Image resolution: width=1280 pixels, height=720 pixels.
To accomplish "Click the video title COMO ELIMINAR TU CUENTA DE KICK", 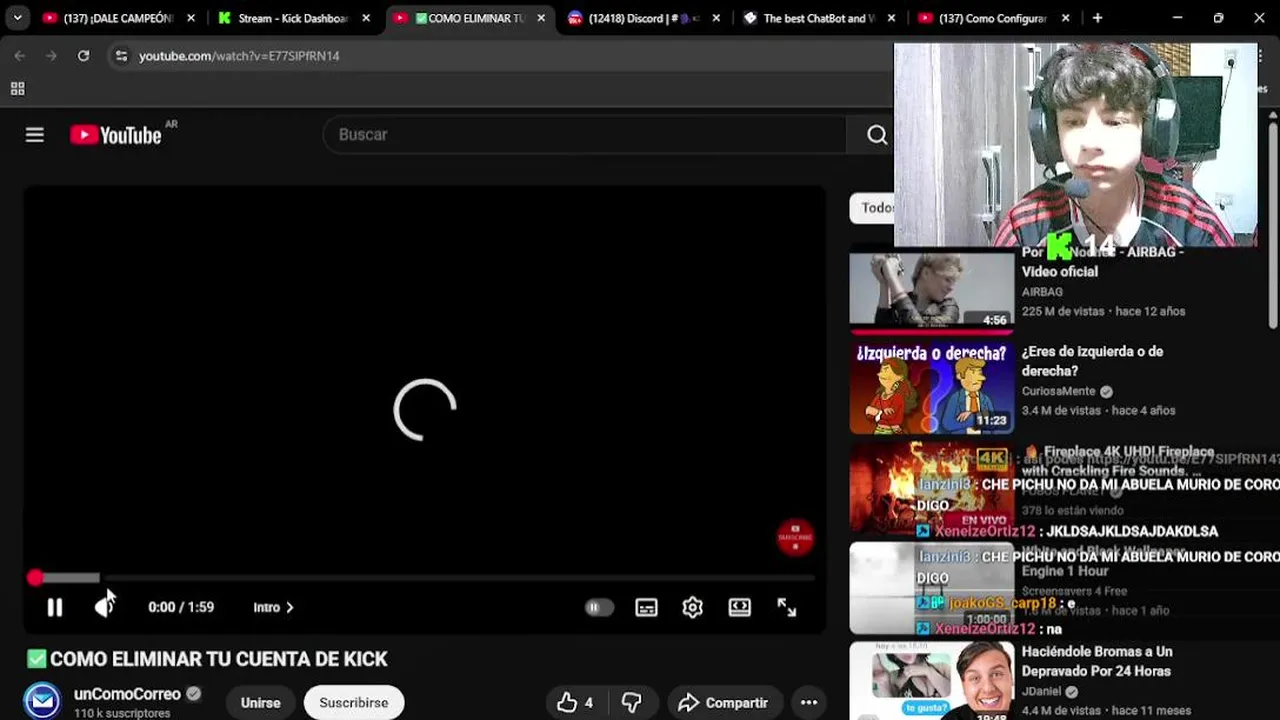I will 219,659.
